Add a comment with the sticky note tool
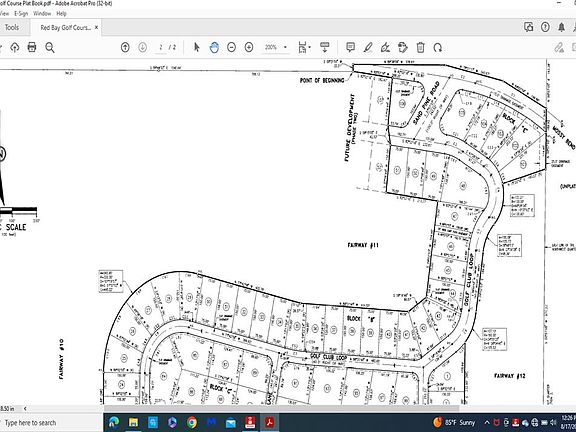576x432 pixels. coord(350,47)
